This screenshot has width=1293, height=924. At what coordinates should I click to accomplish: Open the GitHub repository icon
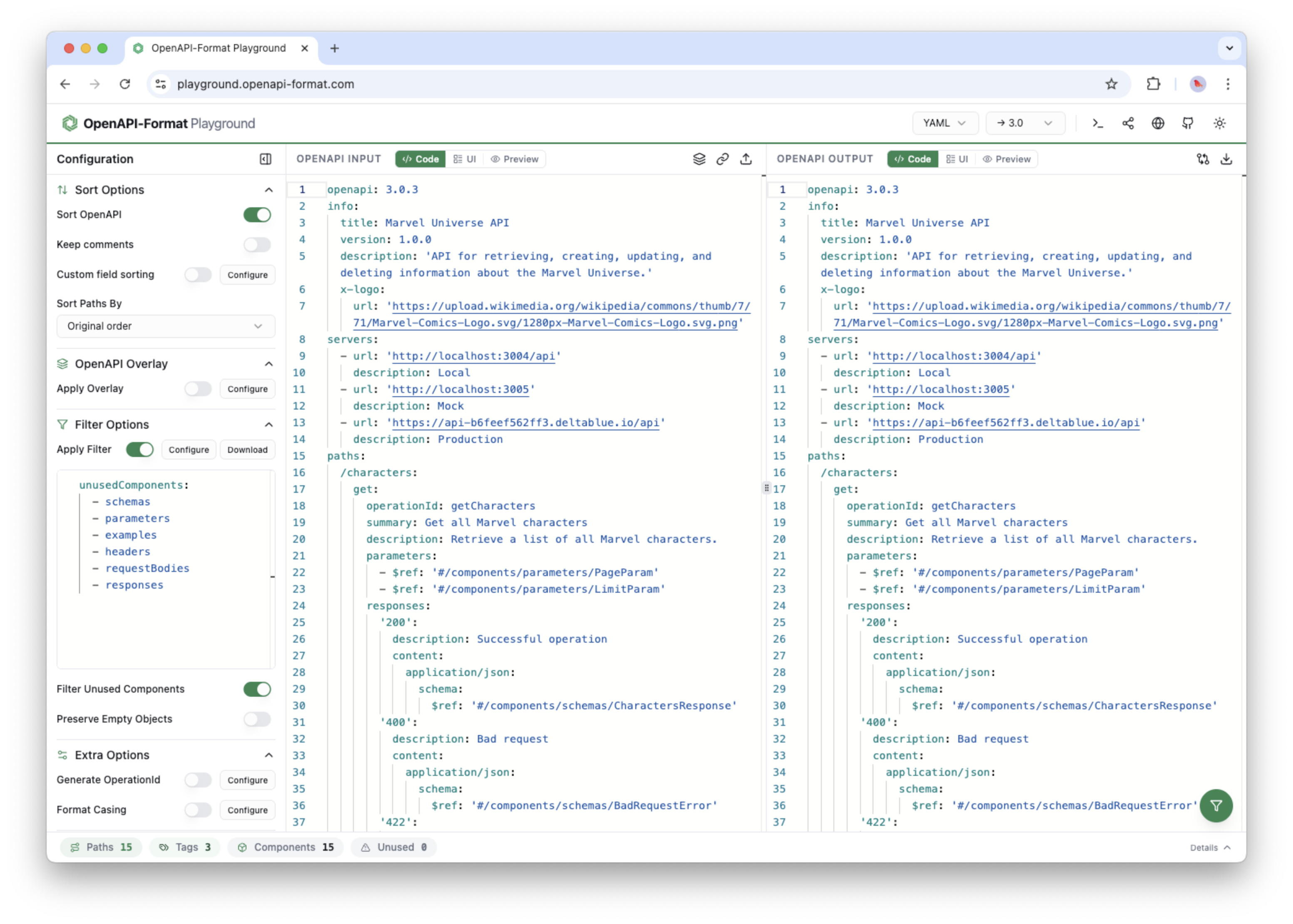click(x=1188, y=123)
